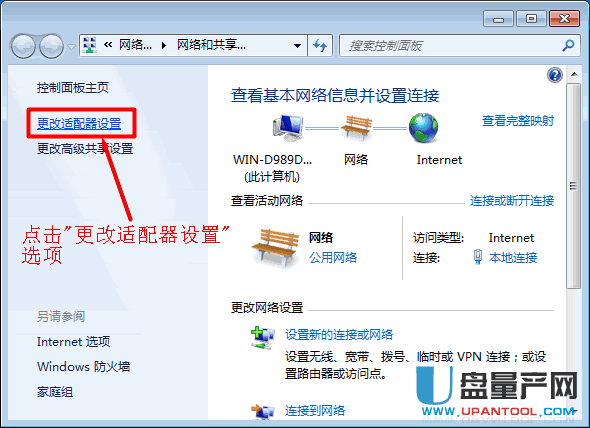Expand the breadcrumb arrow after 网络...
This screenshot has height=428, width=590.
[x=164, y=46]
